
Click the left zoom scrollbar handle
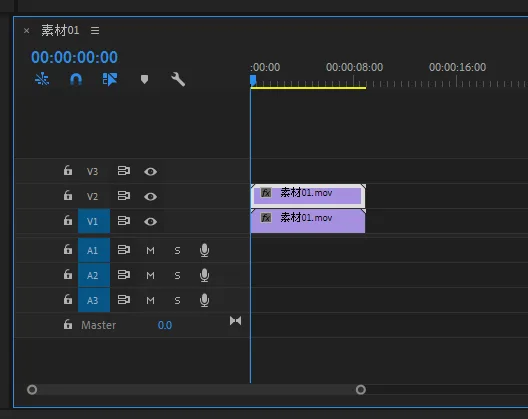click(x=32, y=390)
